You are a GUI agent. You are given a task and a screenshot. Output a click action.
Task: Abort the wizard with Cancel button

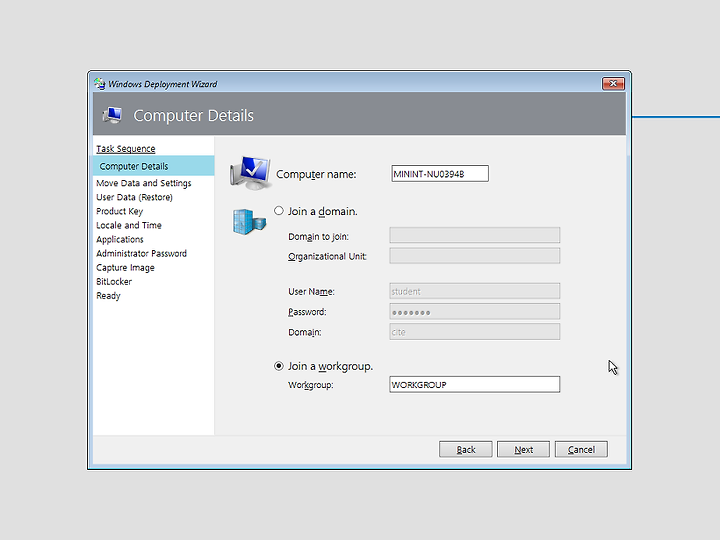581,450
